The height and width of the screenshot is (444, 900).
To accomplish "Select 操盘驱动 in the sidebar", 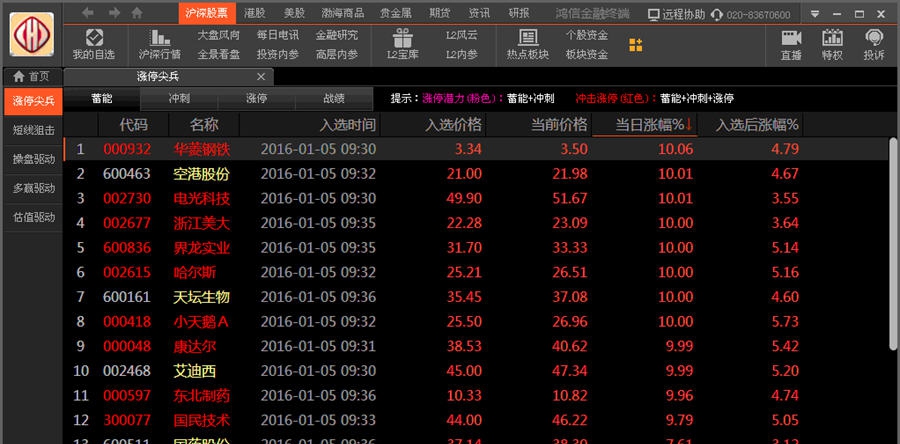I will point(33,159).
